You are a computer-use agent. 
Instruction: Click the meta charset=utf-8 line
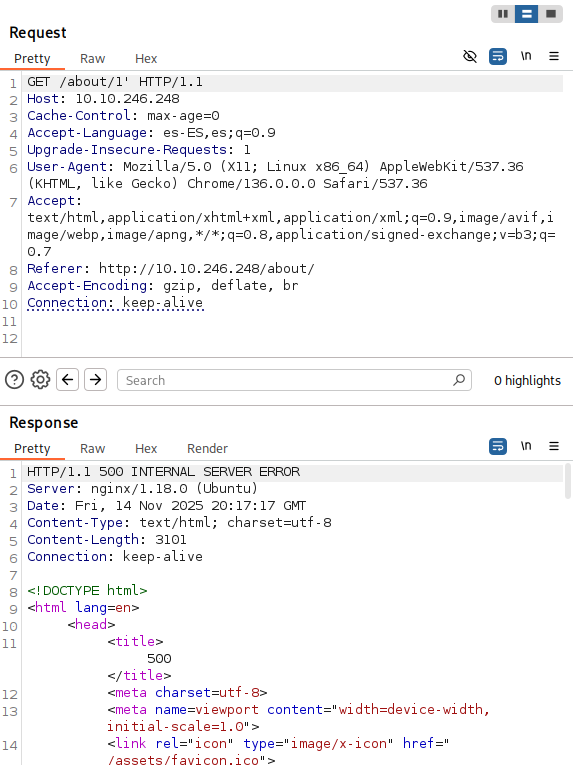pos(187,692)
